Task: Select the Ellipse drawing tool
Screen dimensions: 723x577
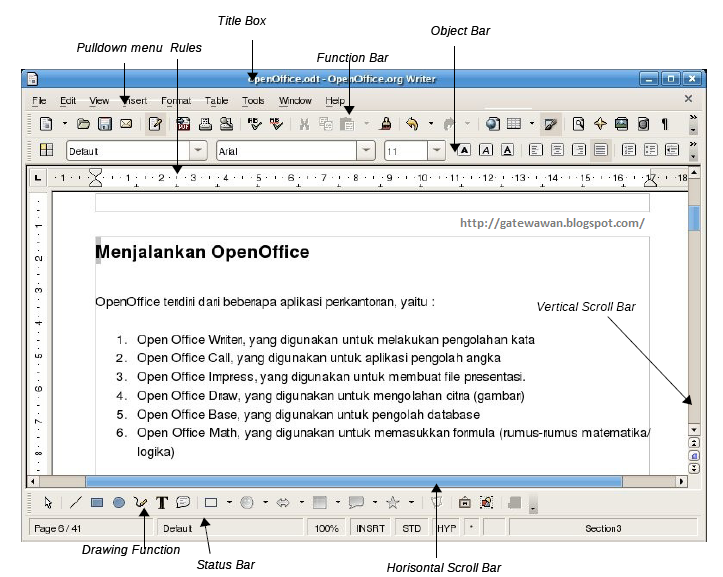Action: [x=119, y=502]
